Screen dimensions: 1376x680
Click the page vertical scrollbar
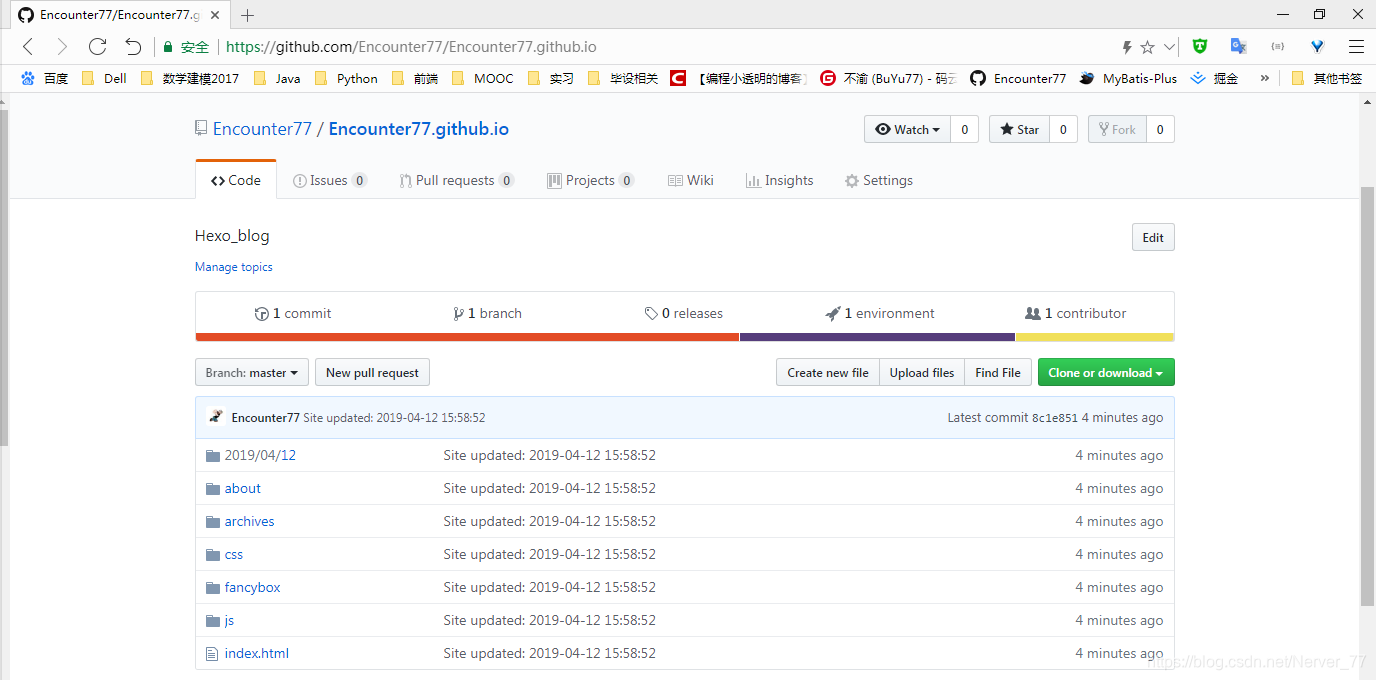[x=1367, y=395]
